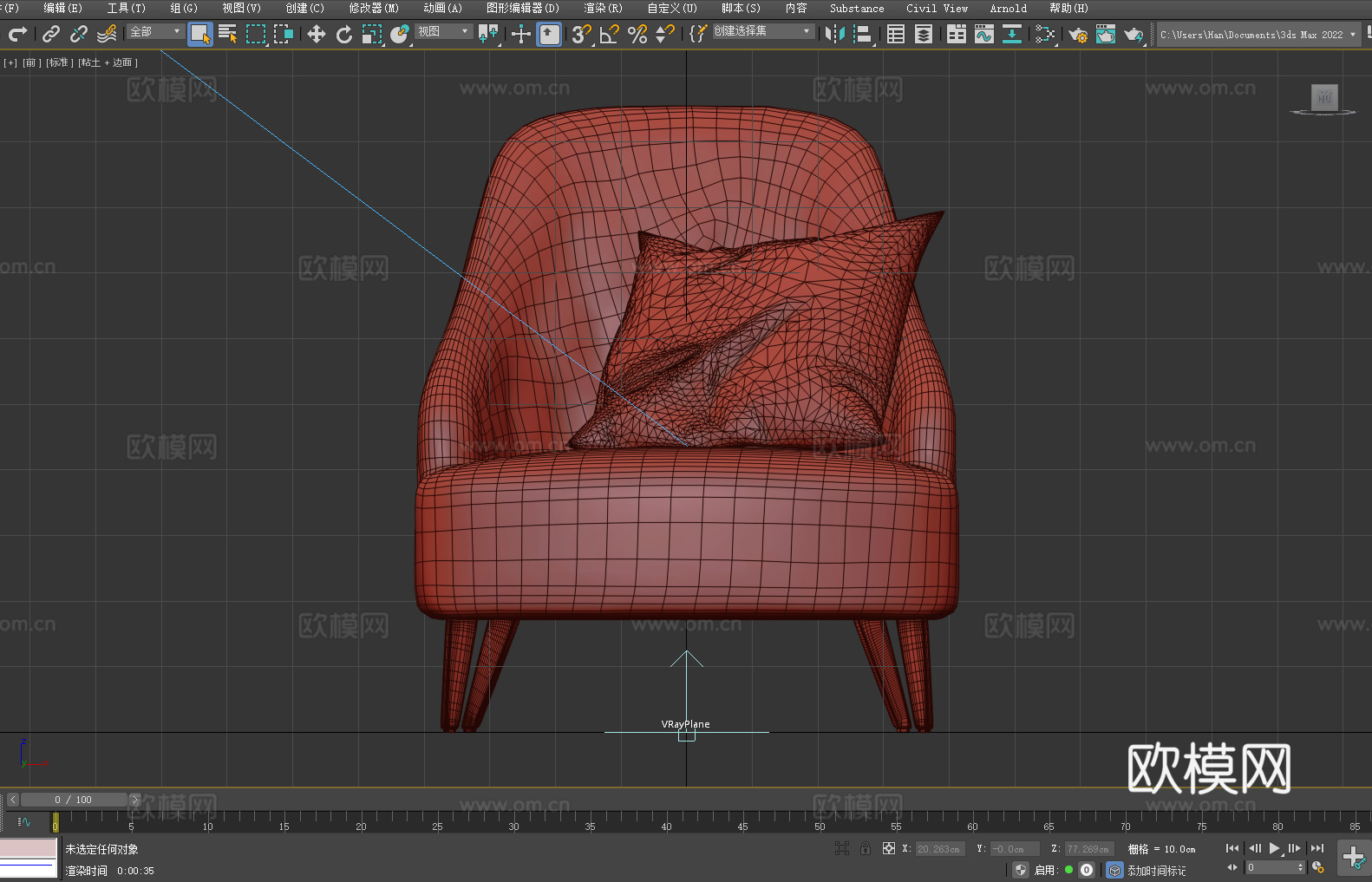Open the 创建选择集 named selection dropdown
The image size is (1372, 882).
click(763, 31)
